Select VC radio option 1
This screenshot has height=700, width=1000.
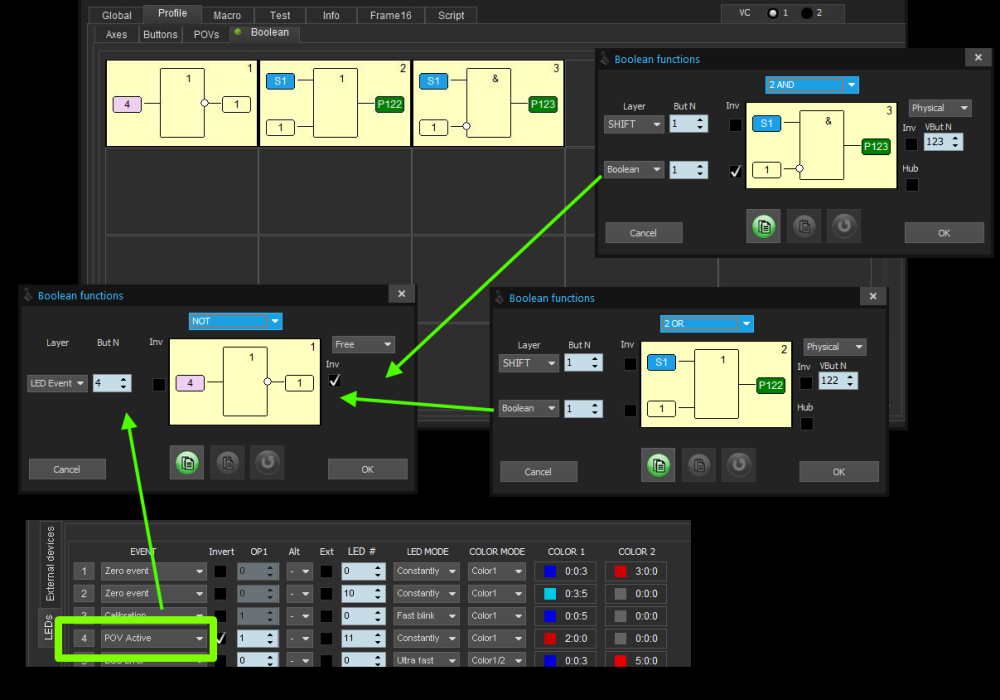tap(773, 13)
